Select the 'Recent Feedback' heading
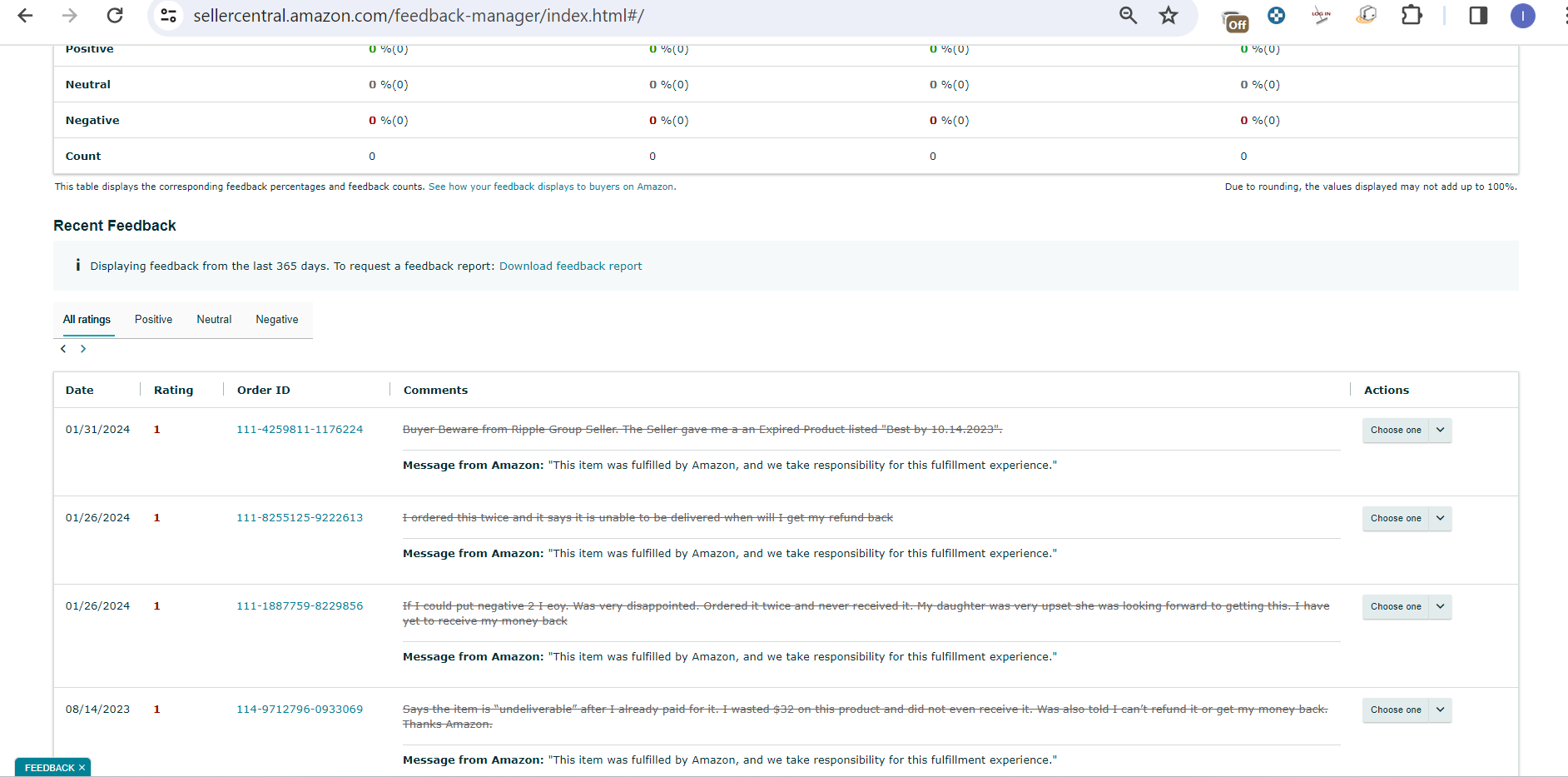 pyautogui.click(x=115, y=226)
